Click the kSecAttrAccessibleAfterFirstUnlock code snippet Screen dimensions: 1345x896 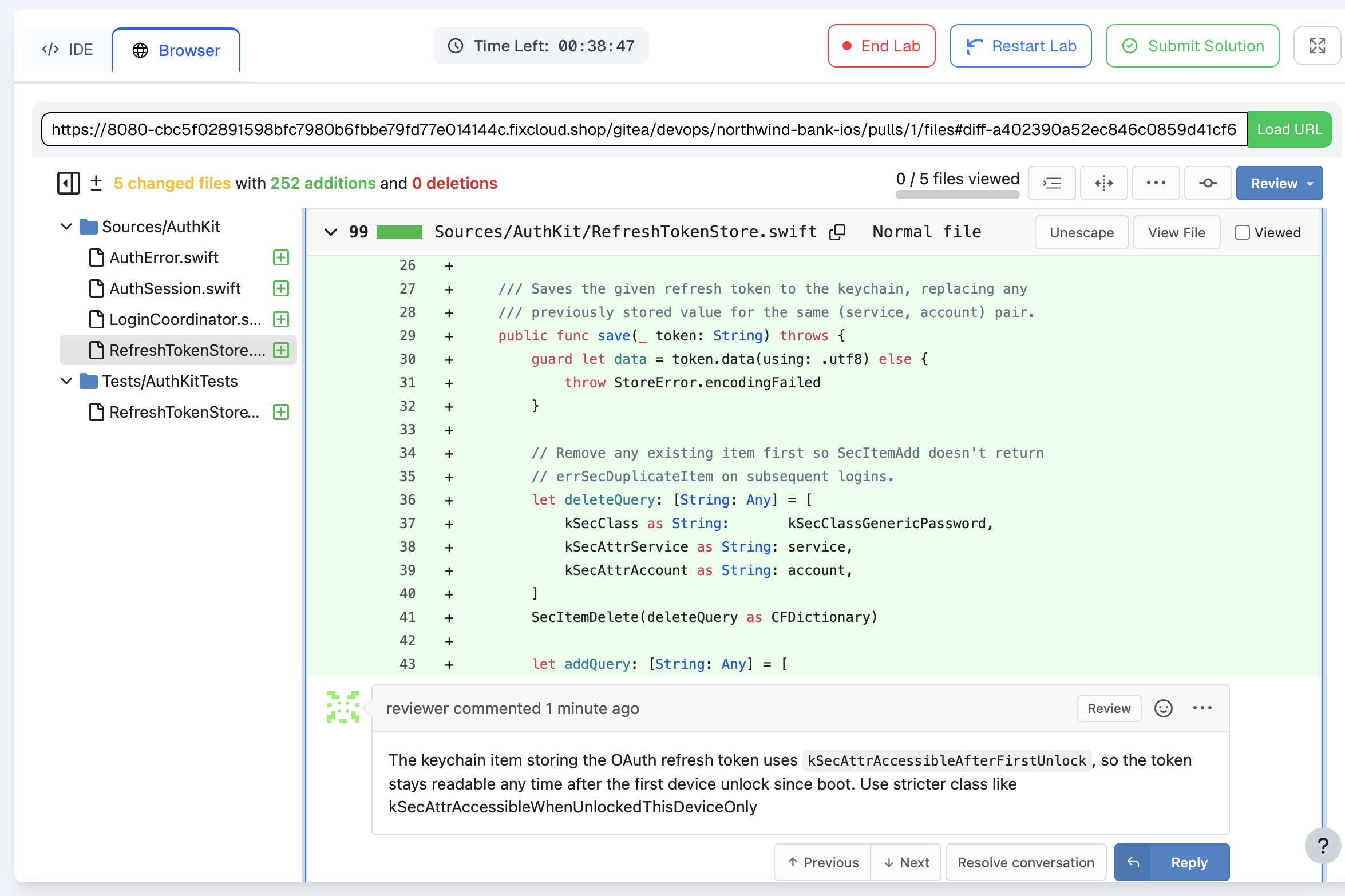tap(947, 760)
